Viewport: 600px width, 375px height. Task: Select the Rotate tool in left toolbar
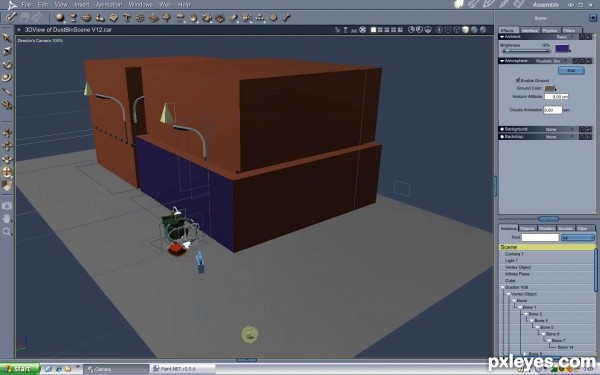coord(7,64)
